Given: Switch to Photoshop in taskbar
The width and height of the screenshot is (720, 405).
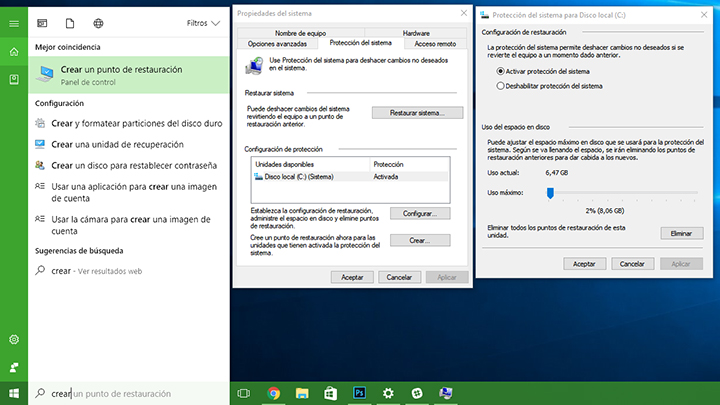Looking at the screenshot, I should (x=360, y=393).
